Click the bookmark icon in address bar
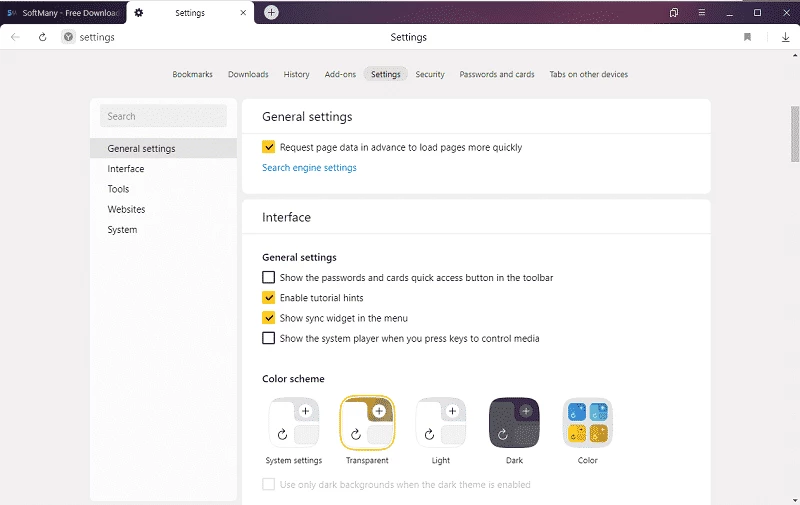Image resolution: width=800 pixels, height=505 pixels. [x=747, y=37]
